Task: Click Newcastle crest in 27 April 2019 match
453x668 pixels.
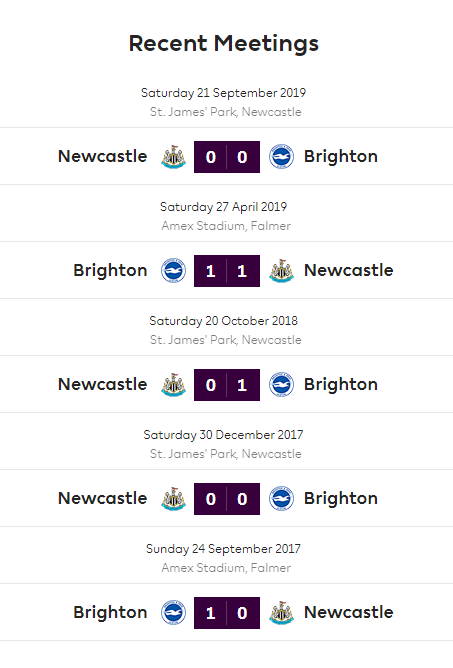Action: click(x=281, y=271)
